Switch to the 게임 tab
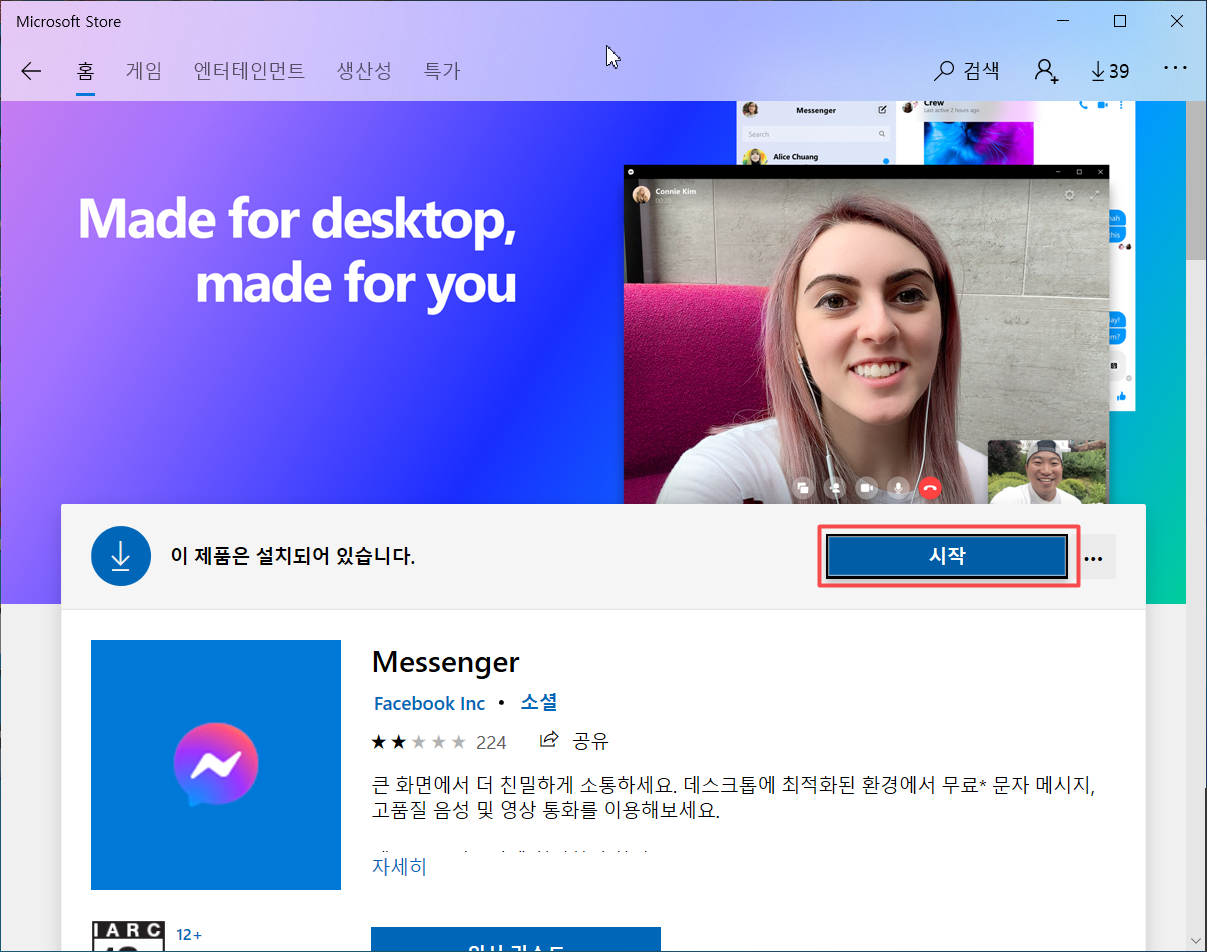The width and height of the screenshot is (1207, 952). click(x=144, y=71)
